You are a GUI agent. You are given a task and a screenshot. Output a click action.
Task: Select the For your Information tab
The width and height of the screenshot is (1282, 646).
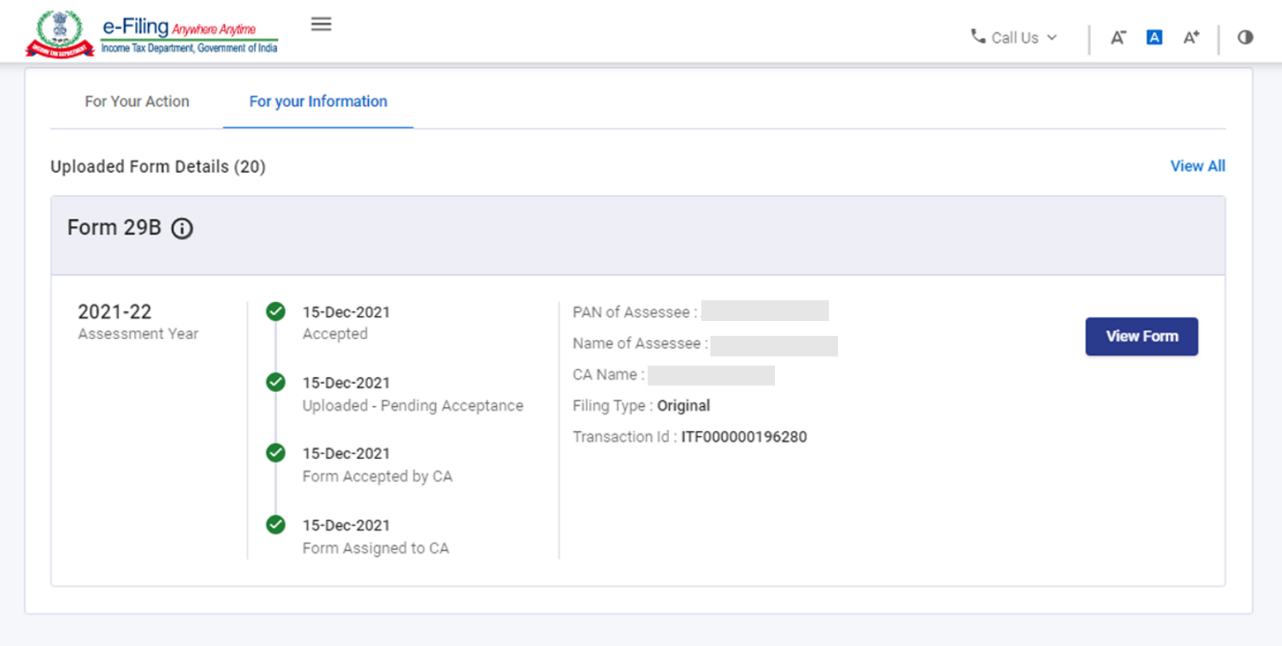pyautogui.click(x=318, y=101)
